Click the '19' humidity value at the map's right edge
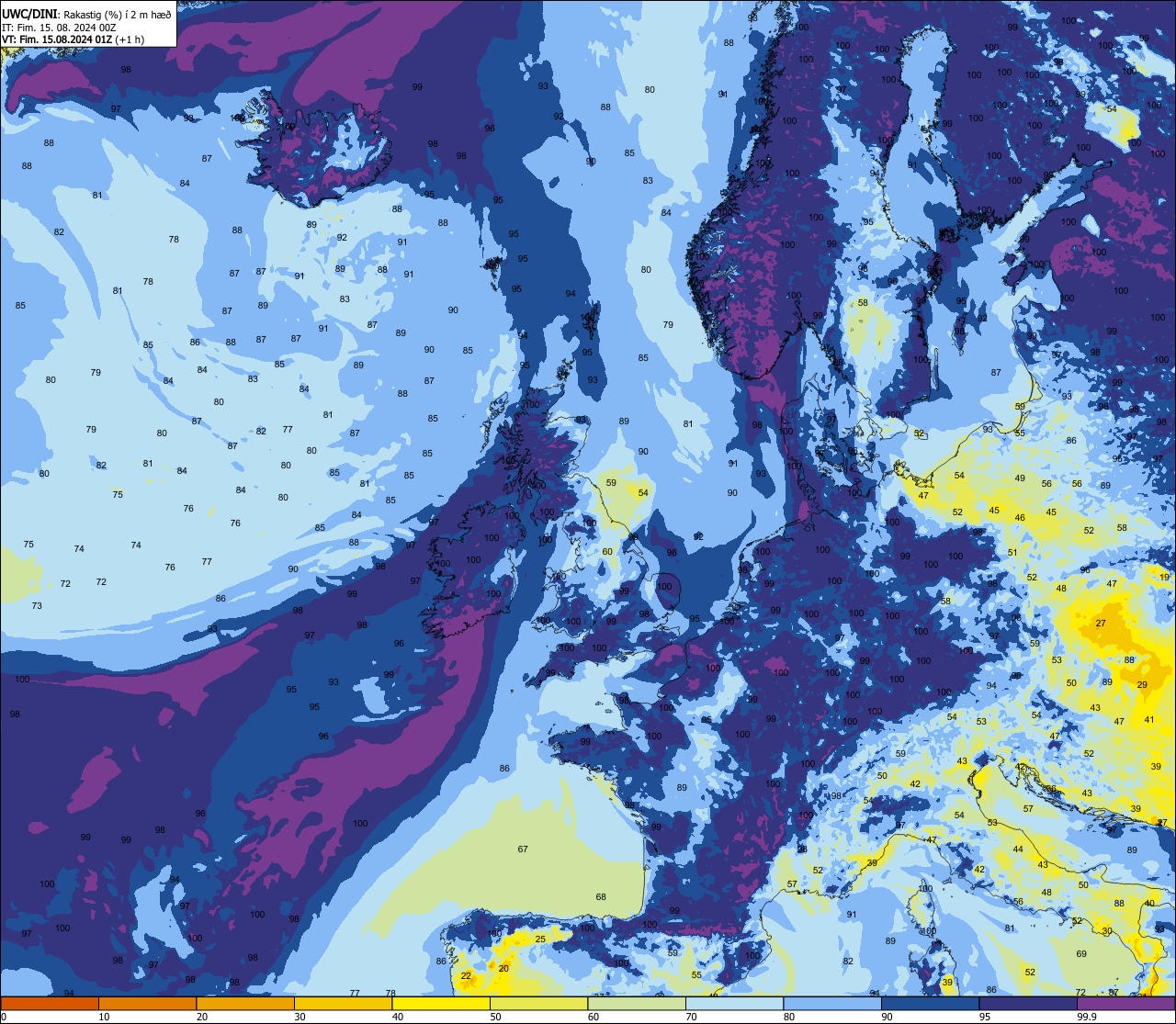The image size is (1176, 1024). [1164, 577]
